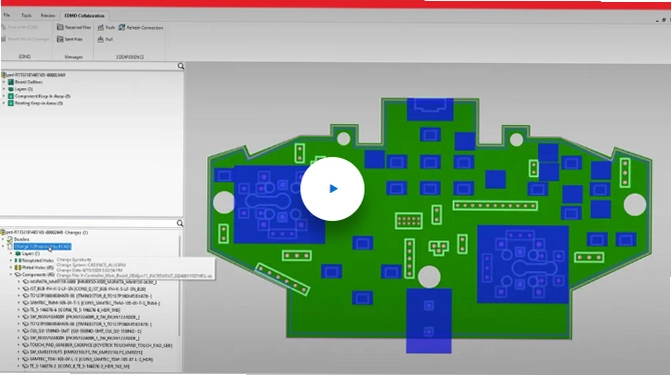Click the search magnifier in the Changes panel

pyautogui.click(x=180, y=223)
